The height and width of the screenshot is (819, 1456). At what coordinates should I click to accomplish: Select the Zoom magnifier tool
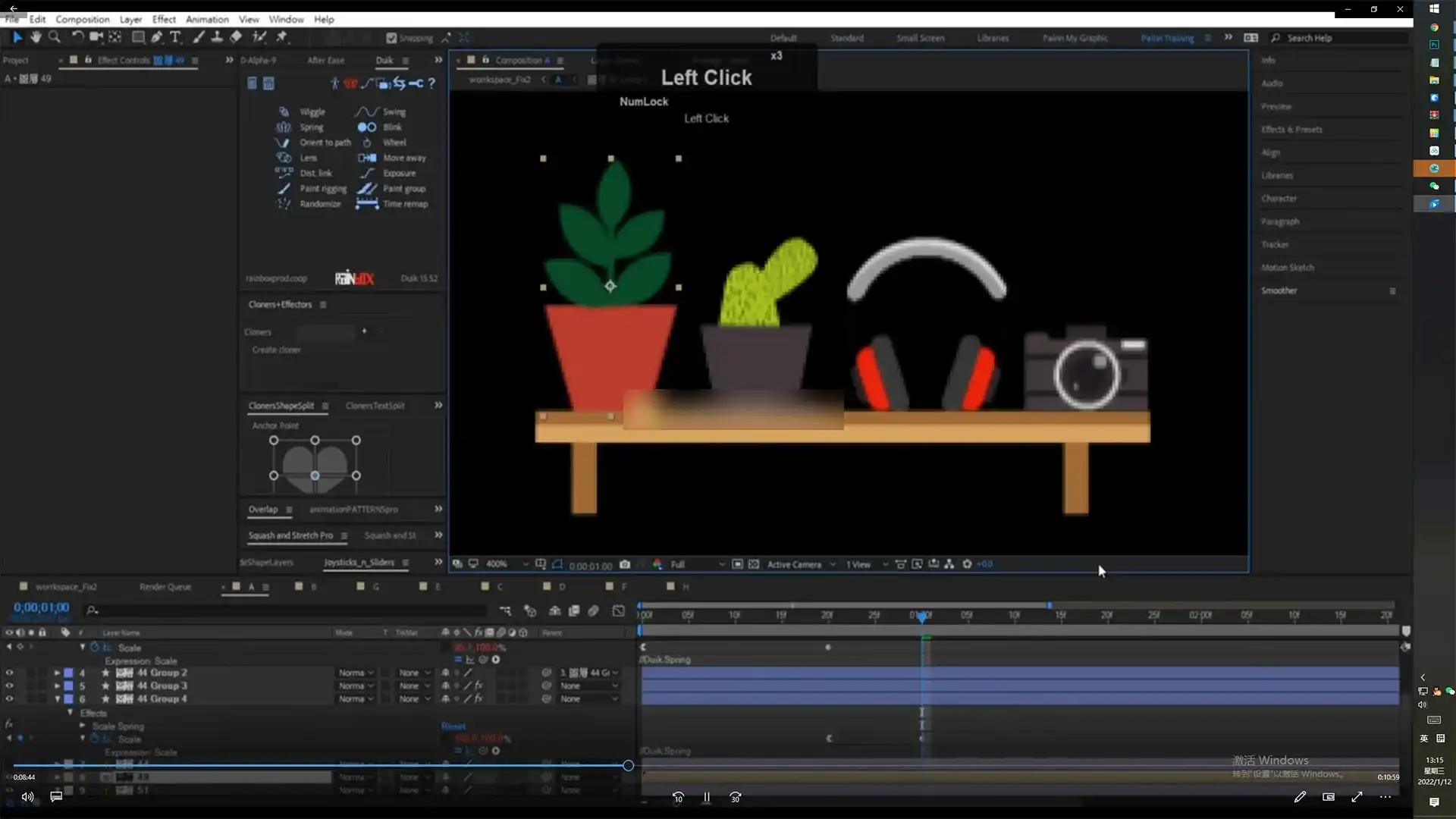coord(55,36)
